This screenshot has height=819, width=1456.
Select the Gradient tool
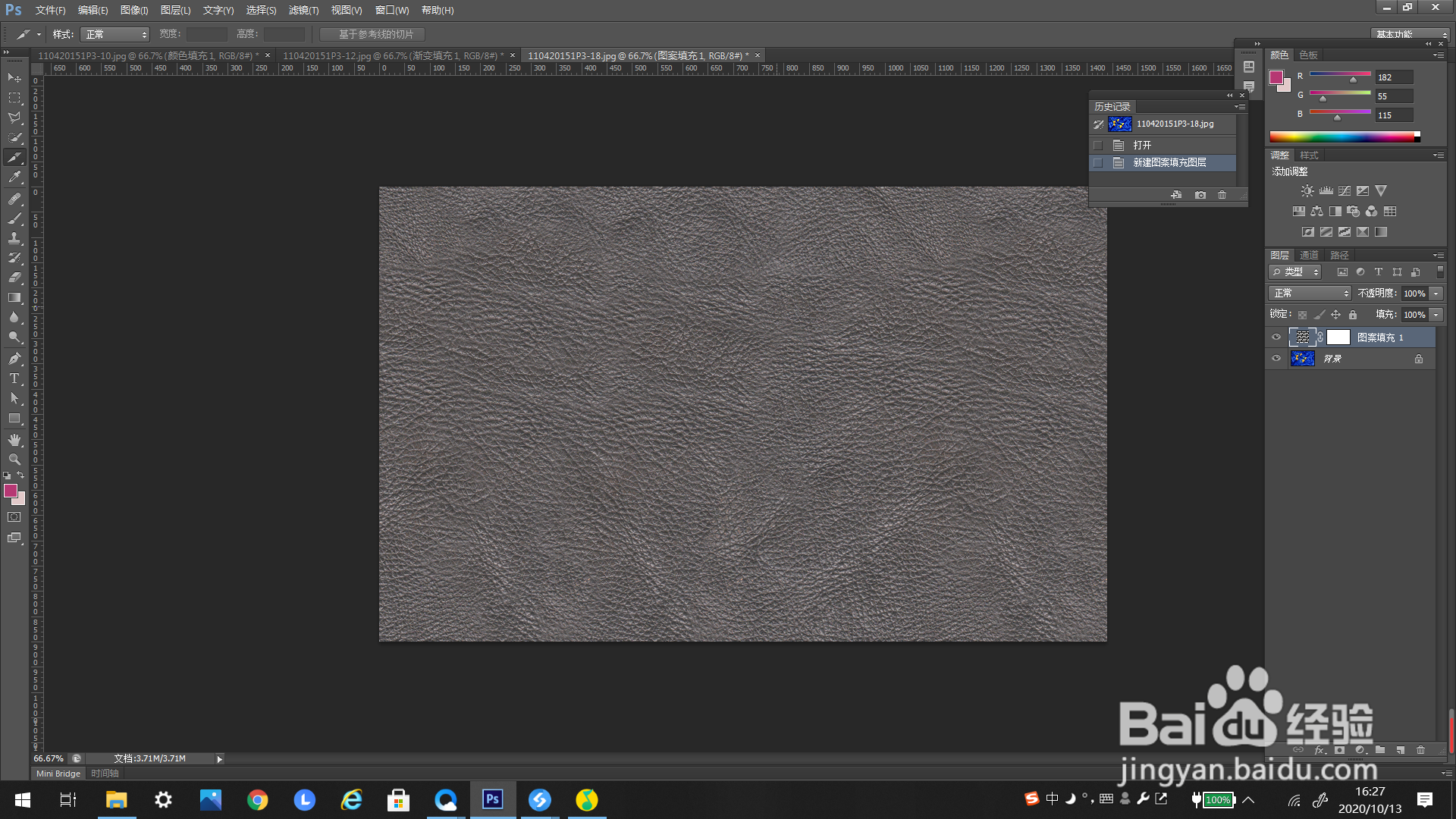(x=14, y=297)
